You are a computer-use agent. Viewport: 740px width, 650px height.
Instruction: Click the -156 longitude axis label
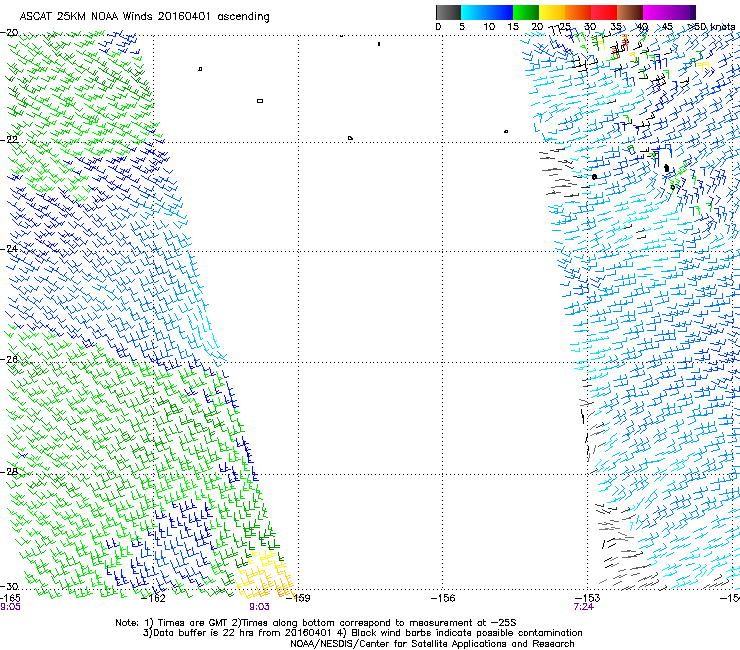click(x=443, y=598)
